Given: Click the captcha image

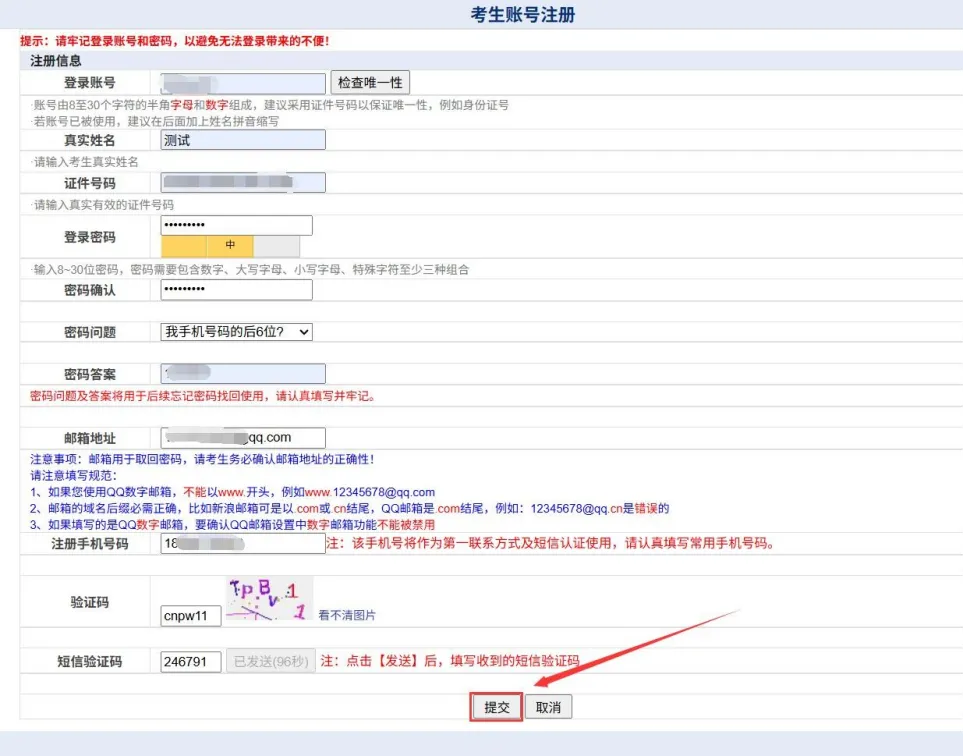Looking at the screenshot, I should coord(269,598).
